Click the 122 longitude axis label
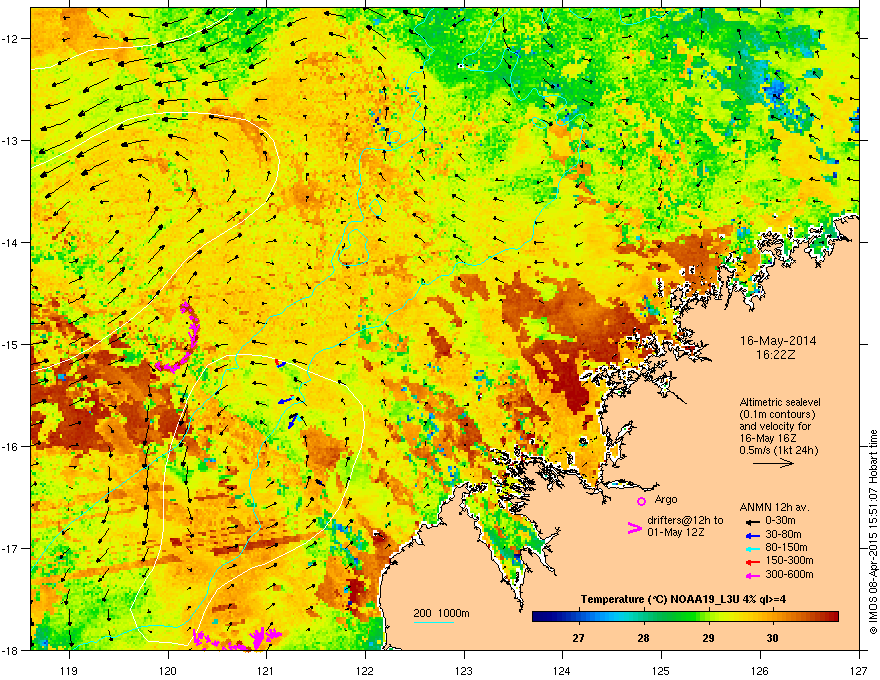This screenshot has height=680, width=880. (x=365, y=670)
